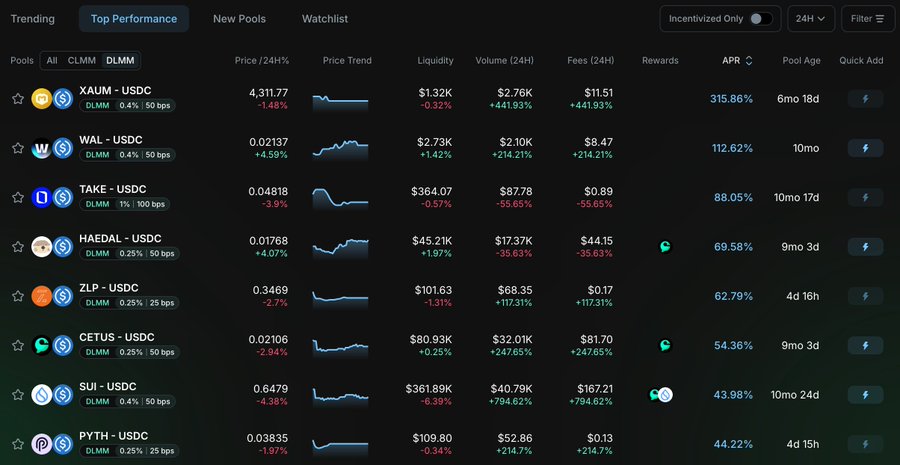Screen dimensions: 900x465
Task: Click the $361.89K liquidity value
Action: tap(429, 389)
